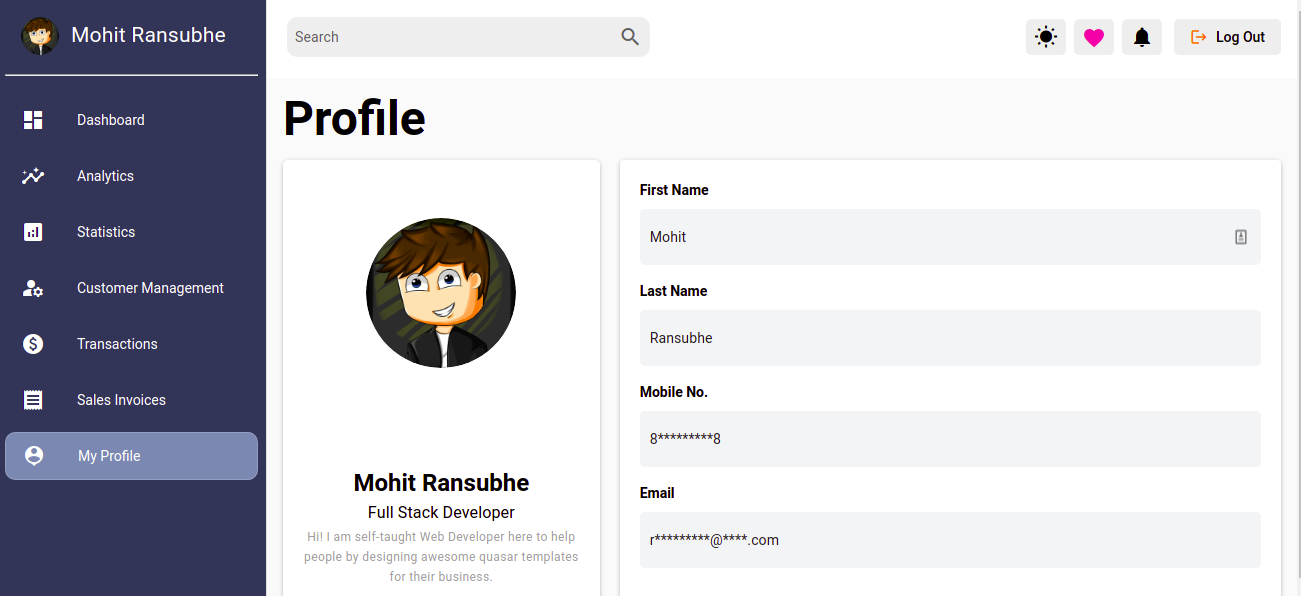Open the notifications bell
The height and width of the screenshot is (596, 1301).
pyautogui.click(x=1142, y=37)
